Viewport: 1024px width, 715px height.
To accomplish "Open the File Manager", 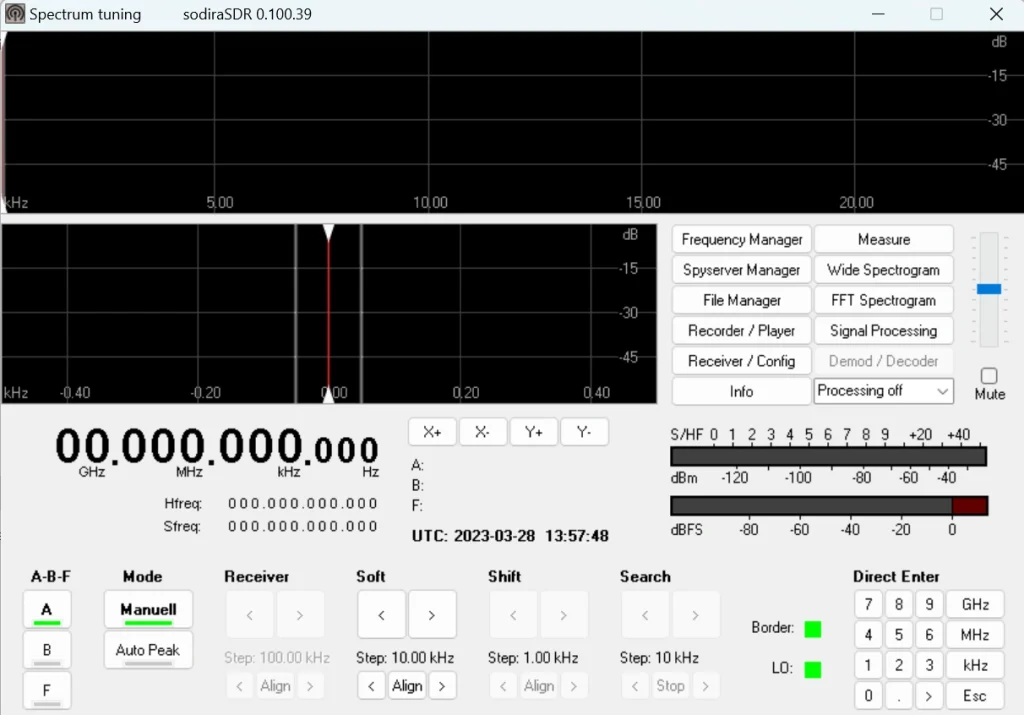I will 741,300.
